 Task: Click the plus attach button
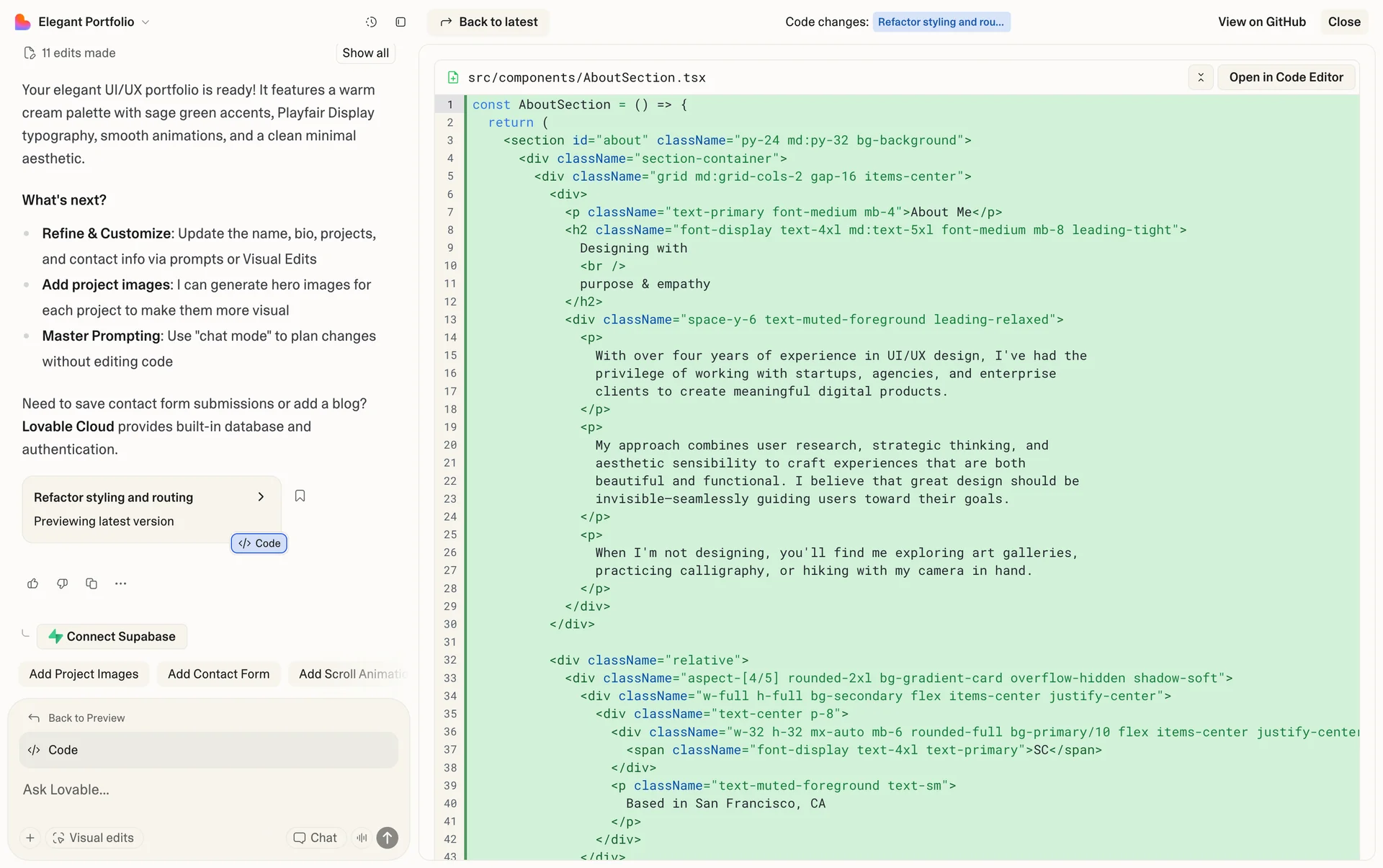pyautogui.click(x=30, y=838)
